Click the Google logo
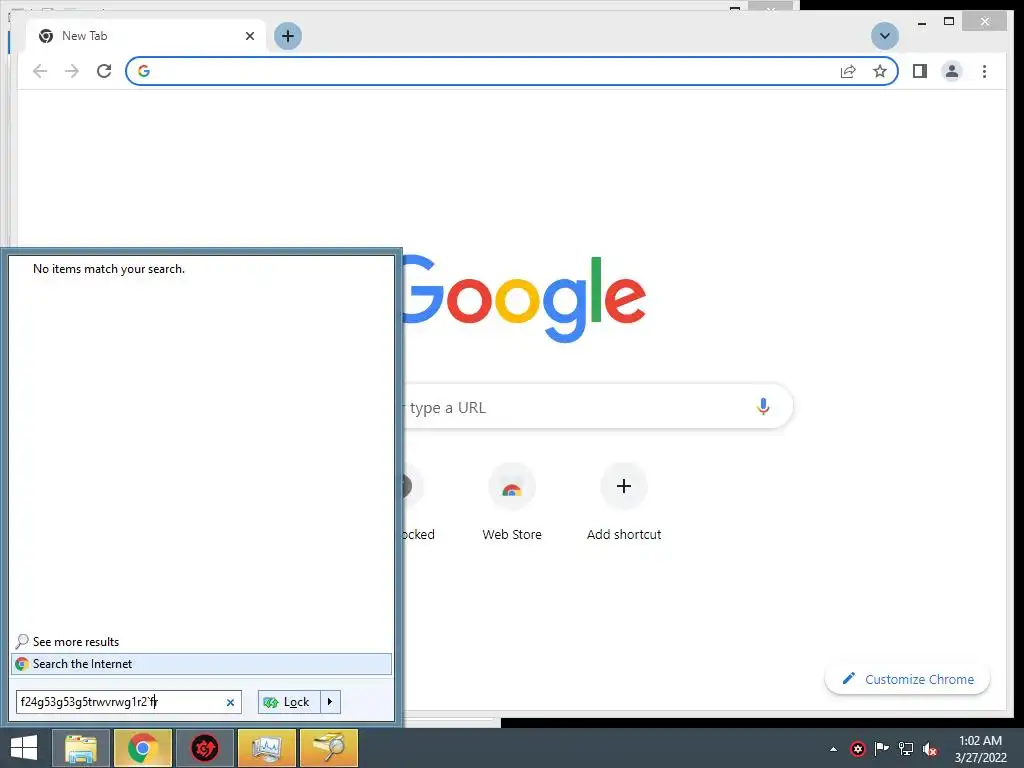This screenshot has width=1024, height=768. 524,299
